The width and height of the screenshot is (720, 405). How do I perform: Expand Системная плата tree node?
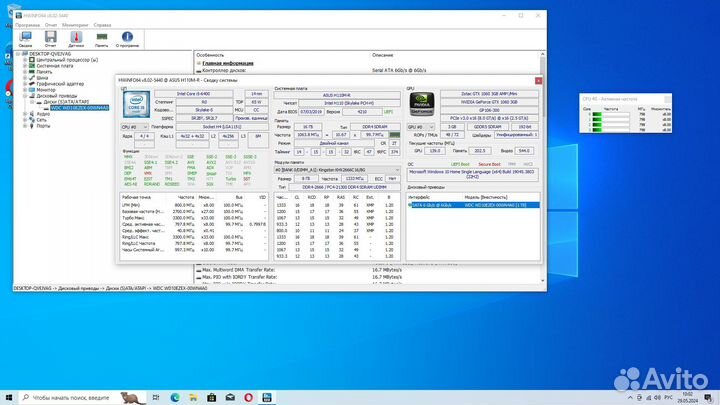point(25,66)
